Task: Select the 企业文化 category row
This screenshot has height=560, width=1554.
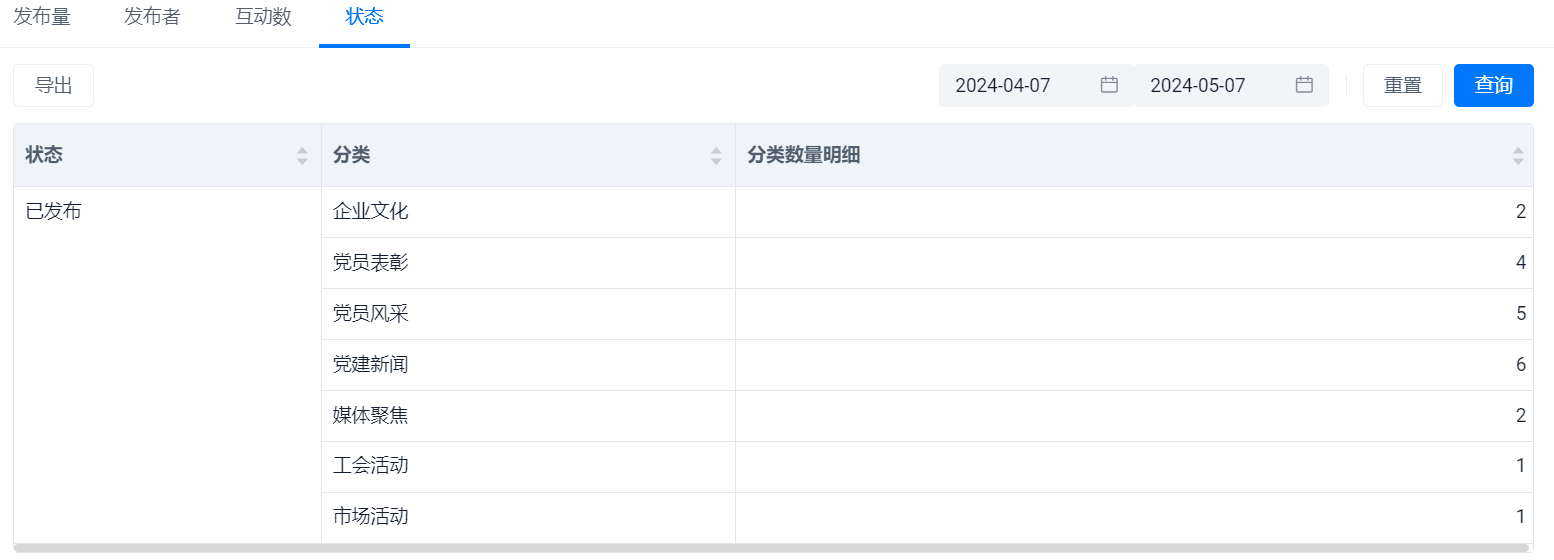Action: 927,212
